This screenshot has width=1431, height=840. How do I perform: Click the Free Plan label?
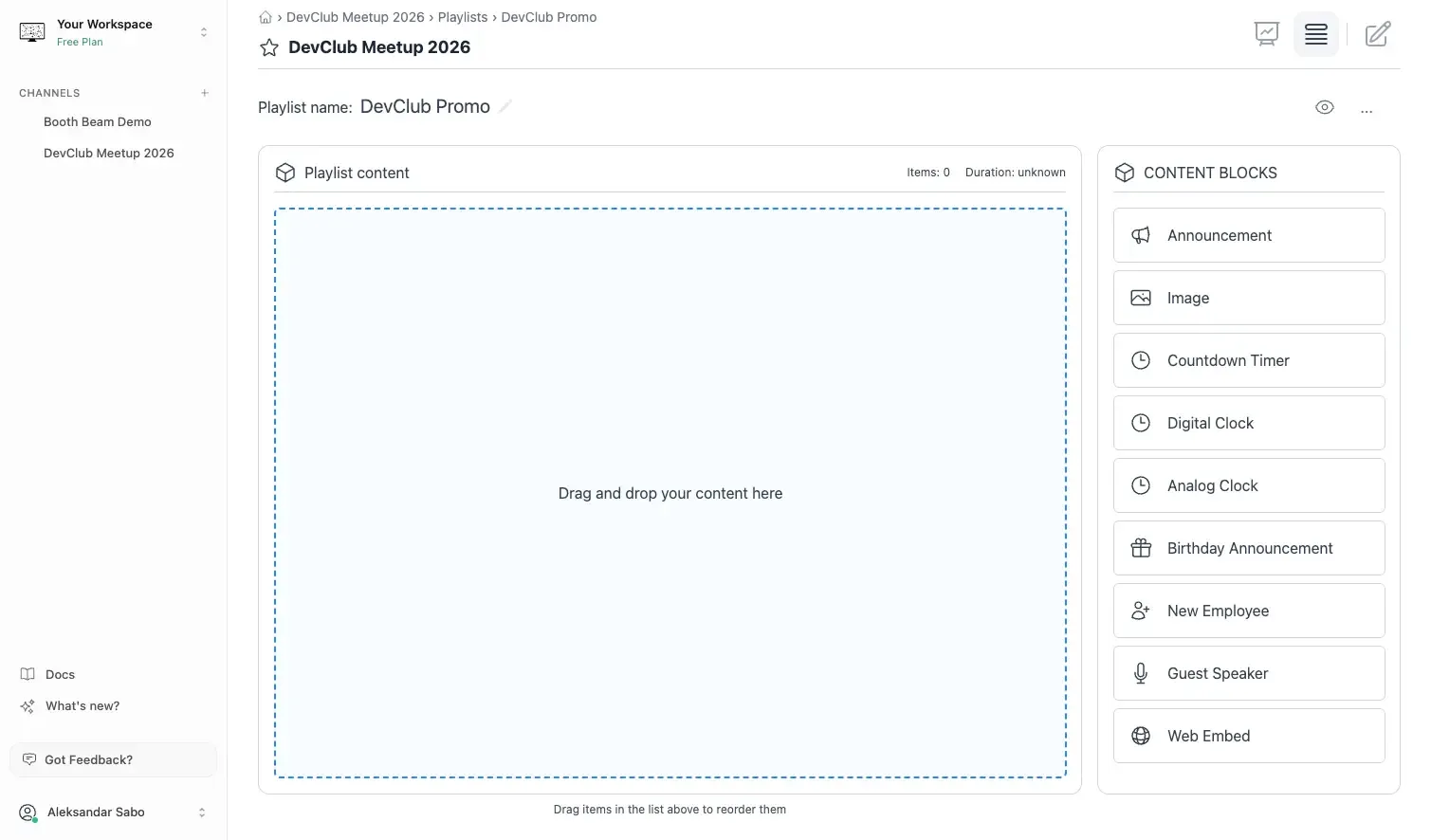click(x=80, y=42)
